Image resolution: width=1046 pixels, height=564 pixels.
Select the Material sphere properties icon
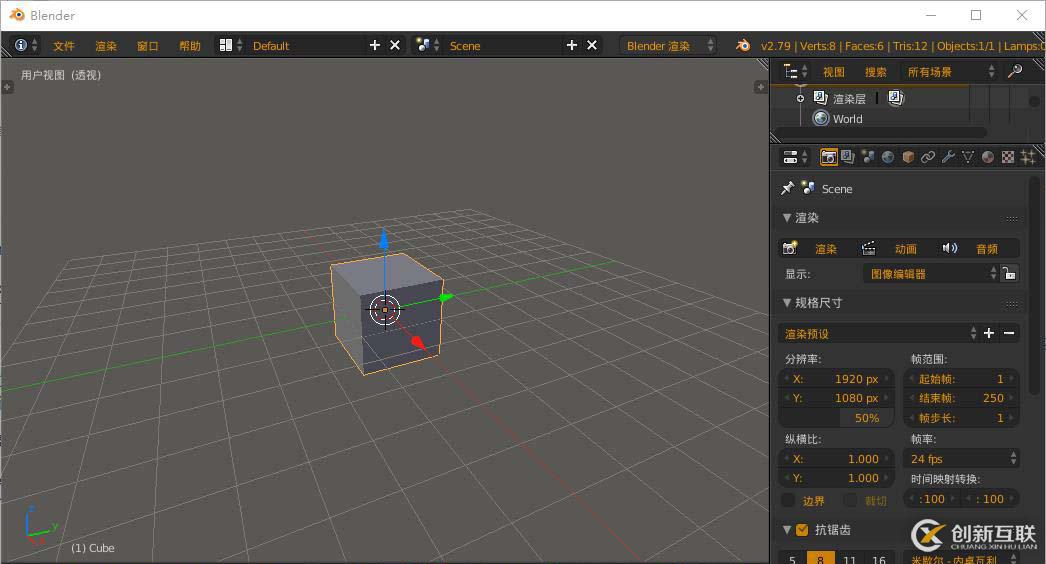click(988, 157)
